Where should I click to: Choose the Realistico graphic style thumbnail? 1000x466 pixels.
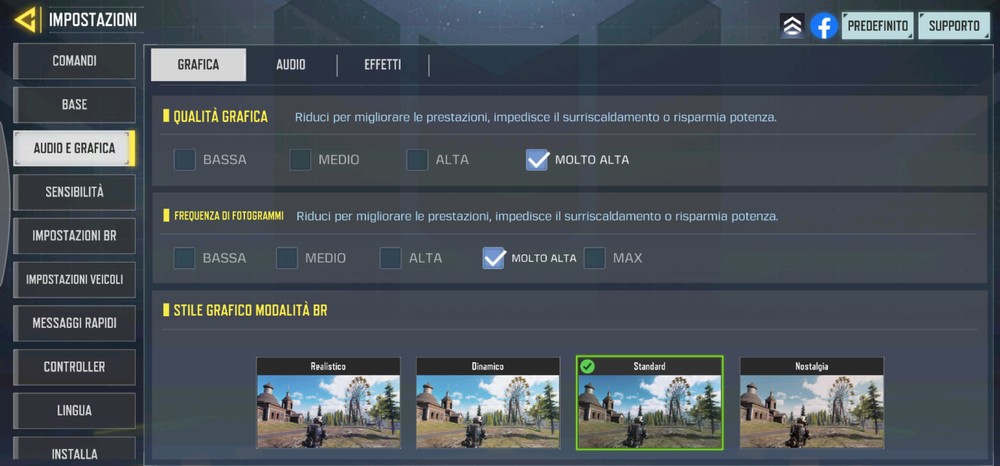click(328, 402)
